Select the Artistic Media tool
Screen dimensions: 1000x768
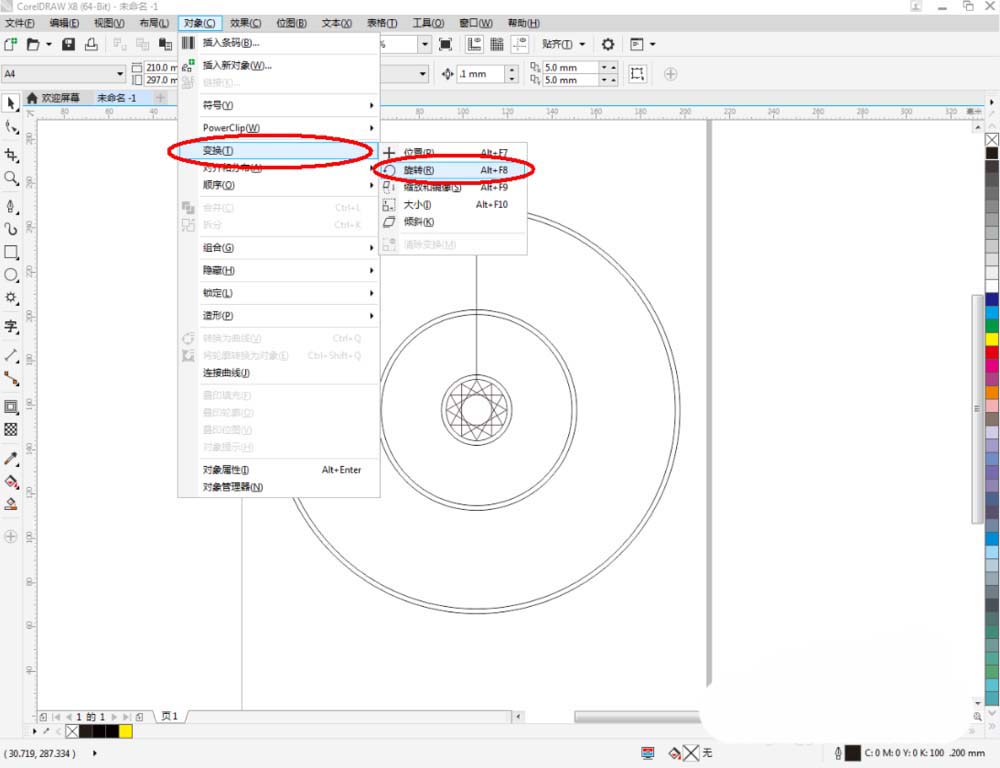(11, 229)
